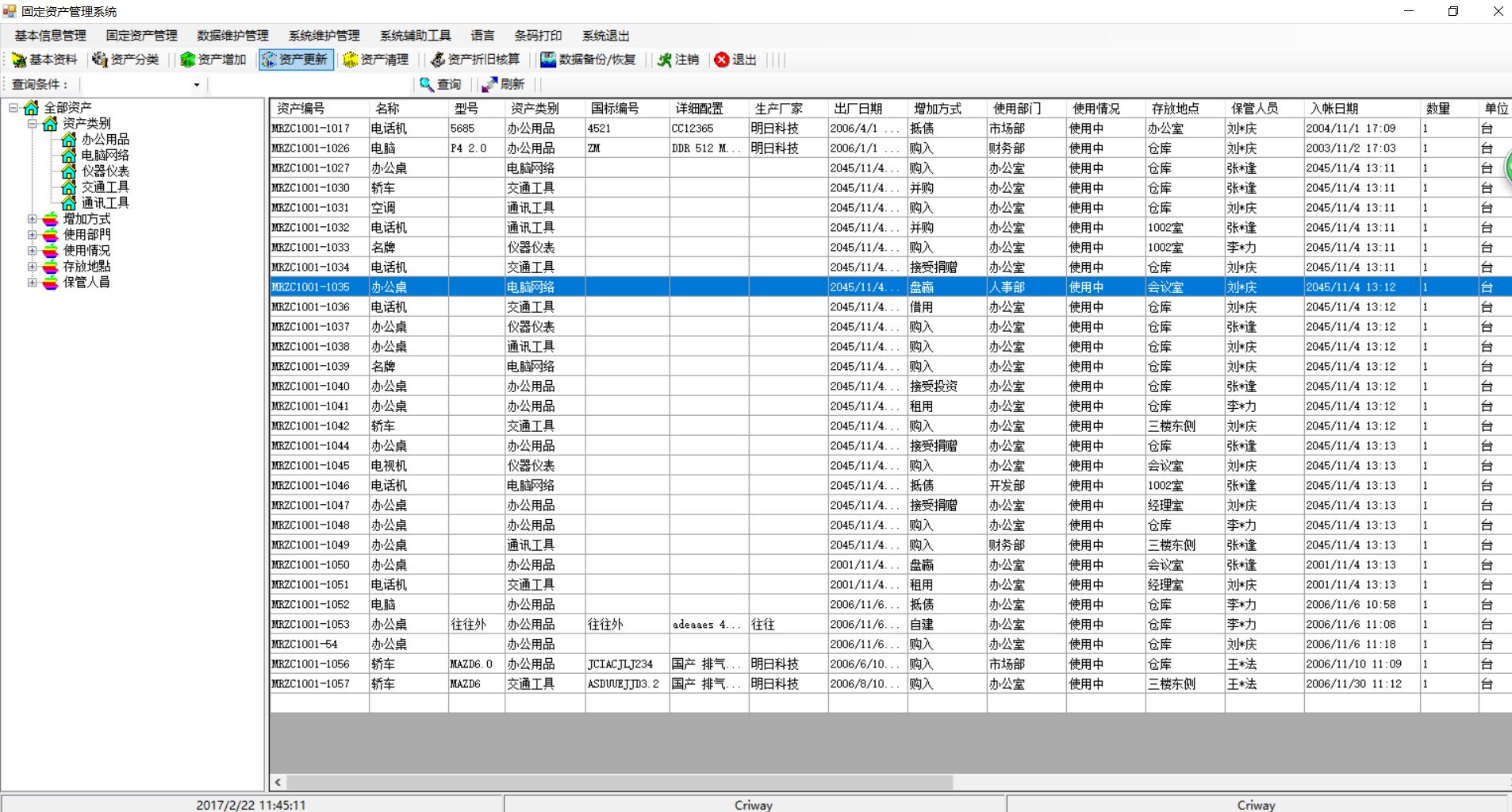The image size is (1512, 812).
Task: Open 数据备份/恢复 tool
Action: 588,60
